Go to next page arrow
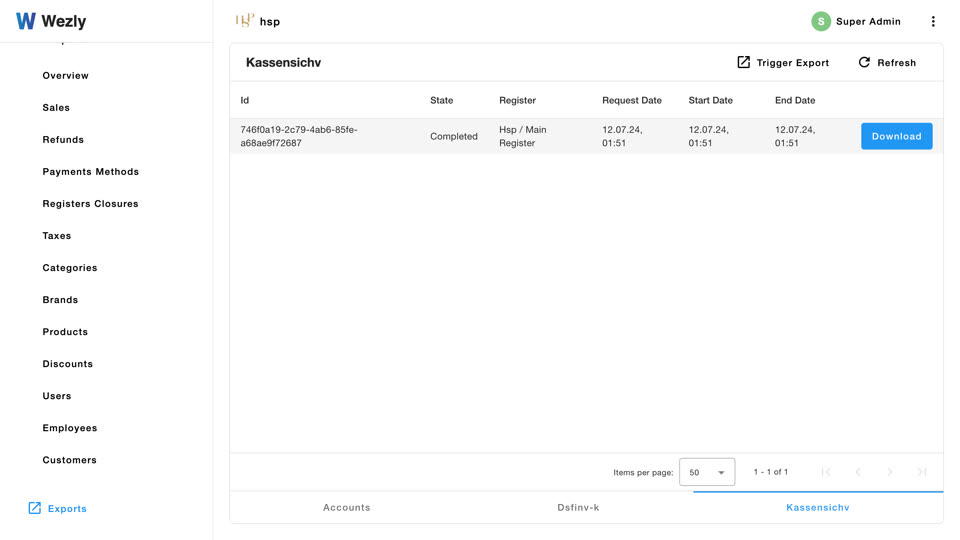 [890, 472]
